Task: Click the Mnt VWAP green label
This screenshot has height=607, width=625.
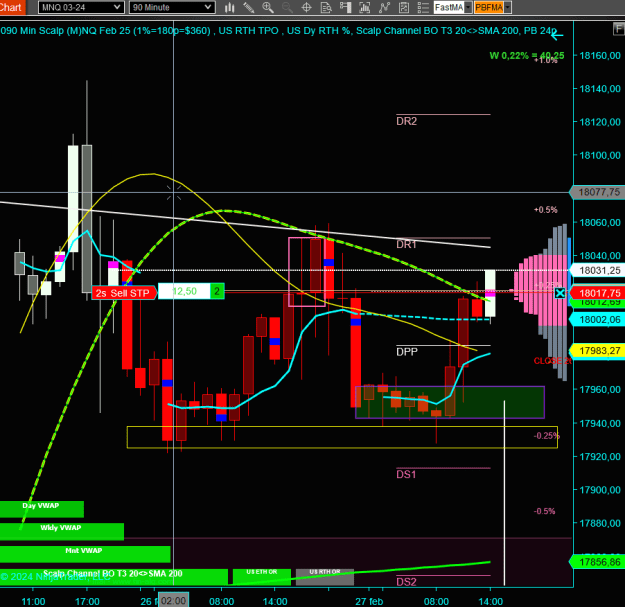Action: pos(85,554)
